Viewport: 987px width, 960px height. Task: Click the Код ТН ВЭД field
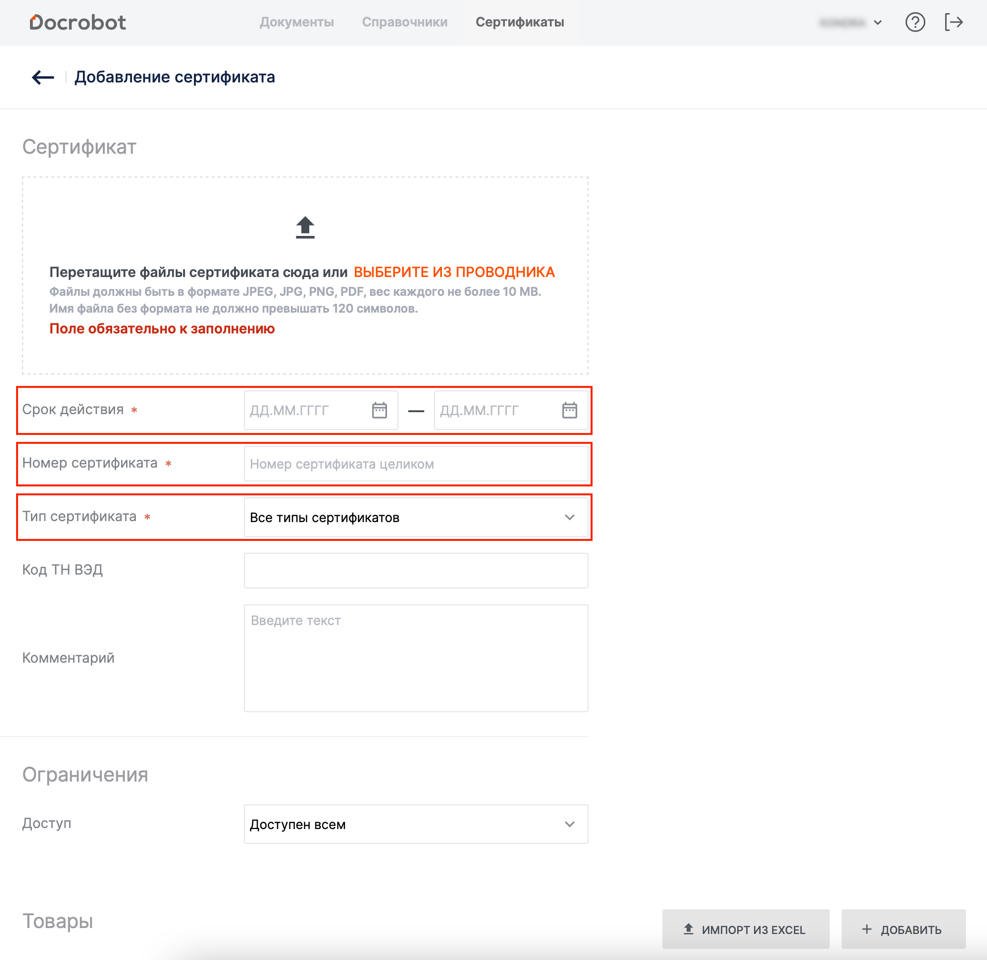pos(415,571)
